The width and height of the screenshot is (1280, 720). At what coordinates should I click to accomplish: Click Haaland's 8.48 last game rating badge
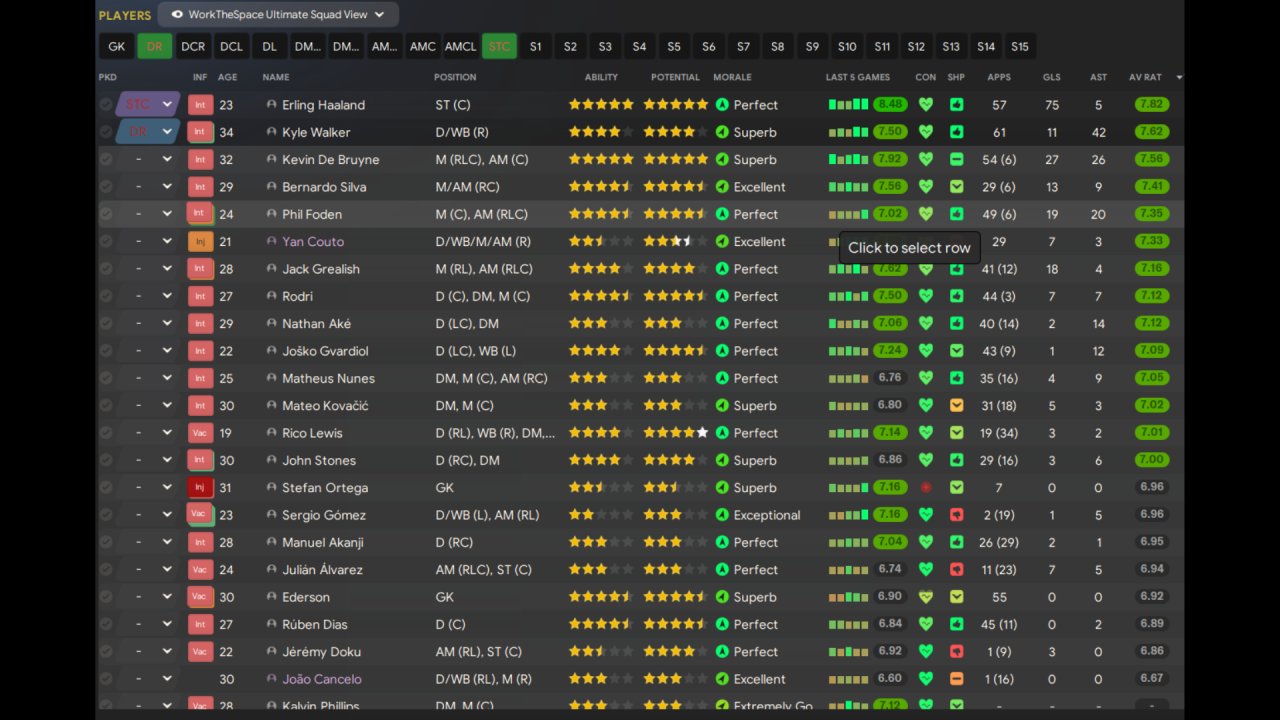(890, 104)
